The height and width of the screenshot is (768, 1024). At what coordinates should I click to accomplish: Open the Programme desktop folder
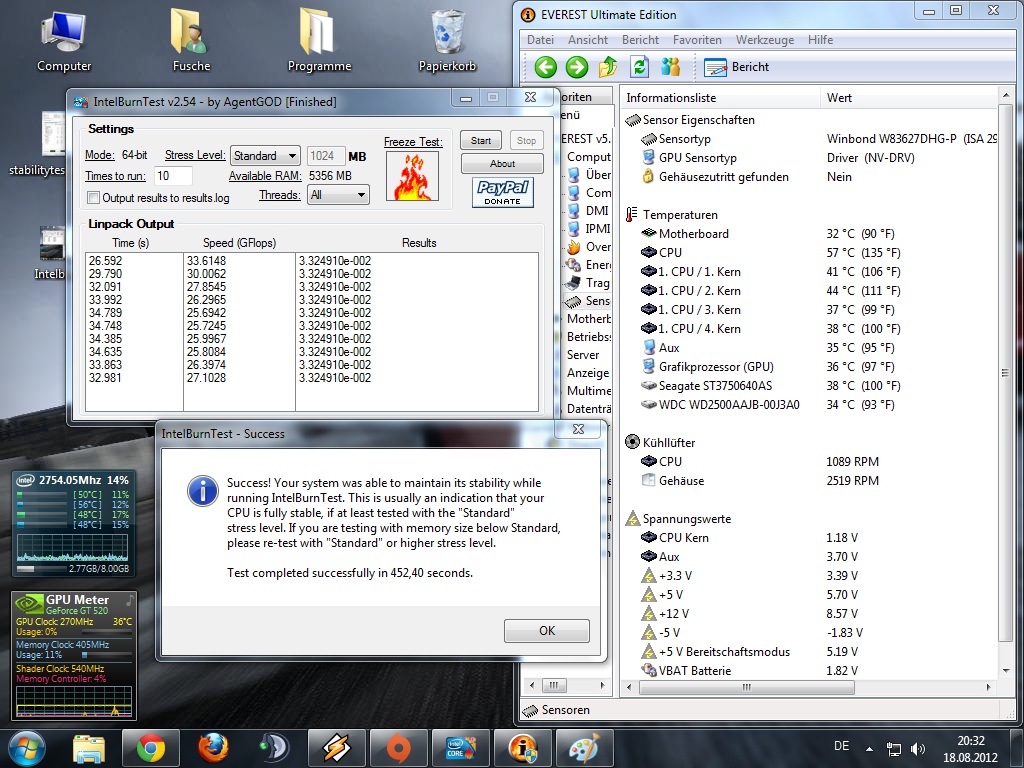click(x=319, y=41)
